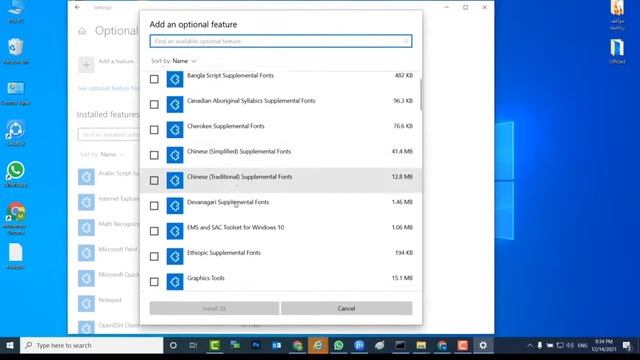The image size is (640, 360).
Task: Click the Ethiopic fonts feature icon
Action: [175, 256]
